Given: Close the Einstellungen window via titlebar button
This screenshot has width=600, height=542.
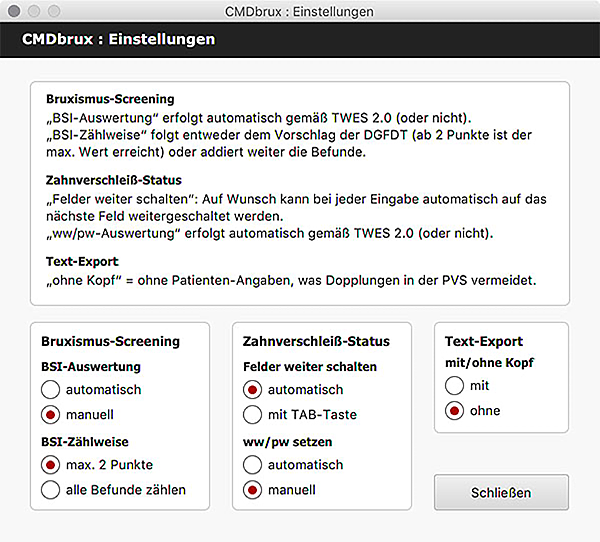Looking at the screenshot, I should 14,11.
